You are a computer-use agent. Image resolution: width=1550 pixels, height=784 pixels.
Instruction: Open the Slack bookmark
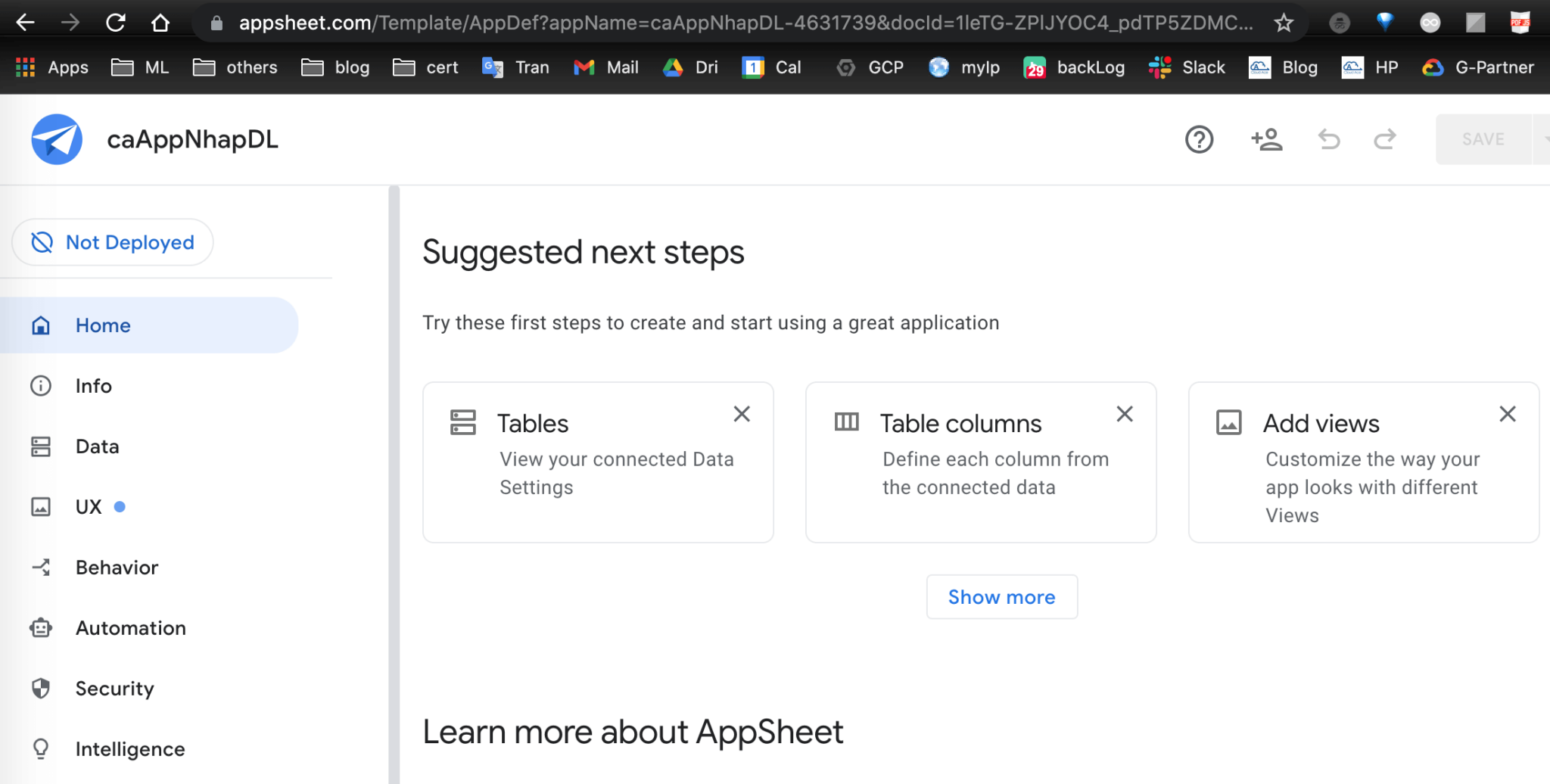pos(1187,67)
